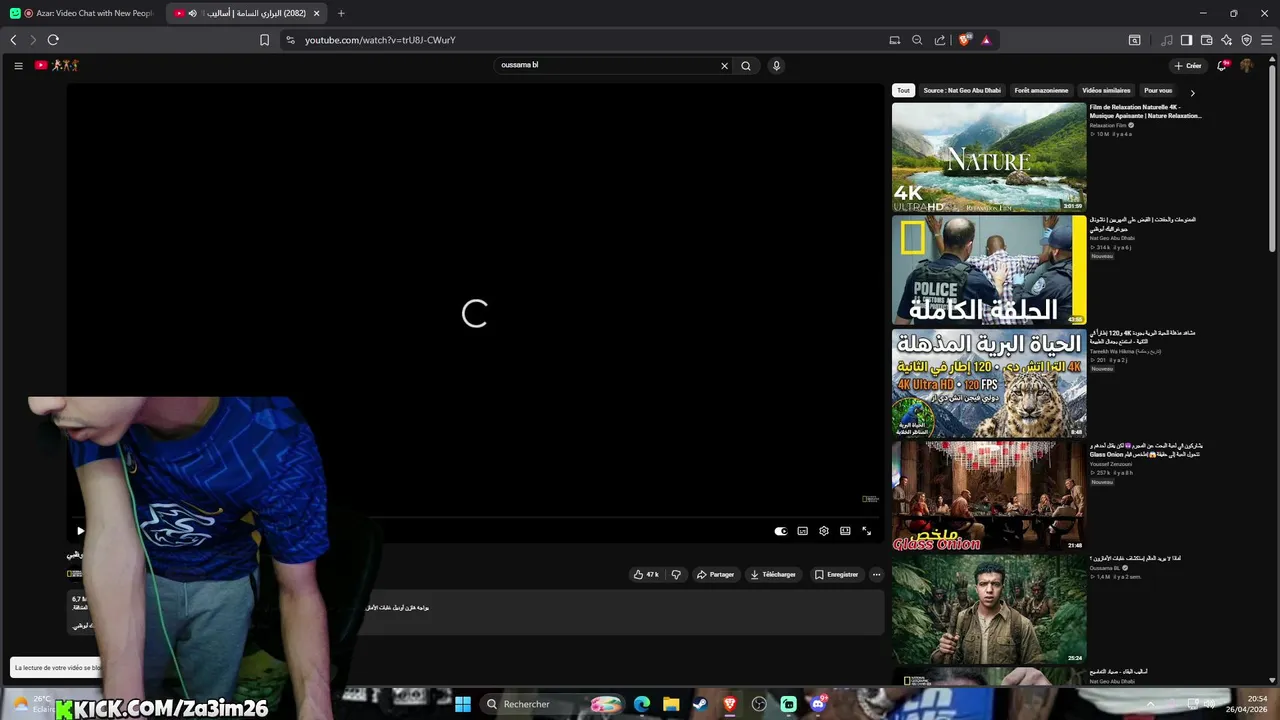Reload the page

[x=53, y=40]
